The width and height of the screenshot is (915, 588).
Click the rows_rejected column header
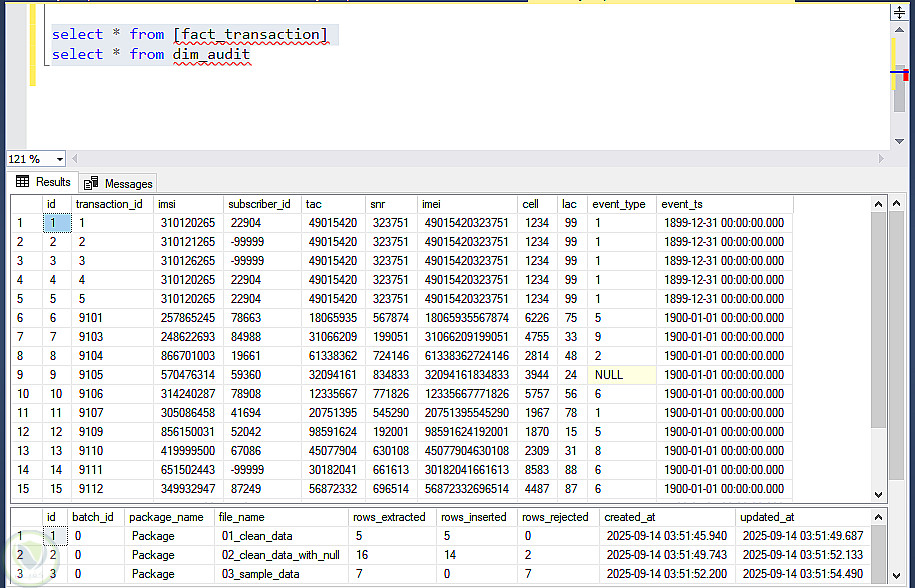click(x=556, y=517)
